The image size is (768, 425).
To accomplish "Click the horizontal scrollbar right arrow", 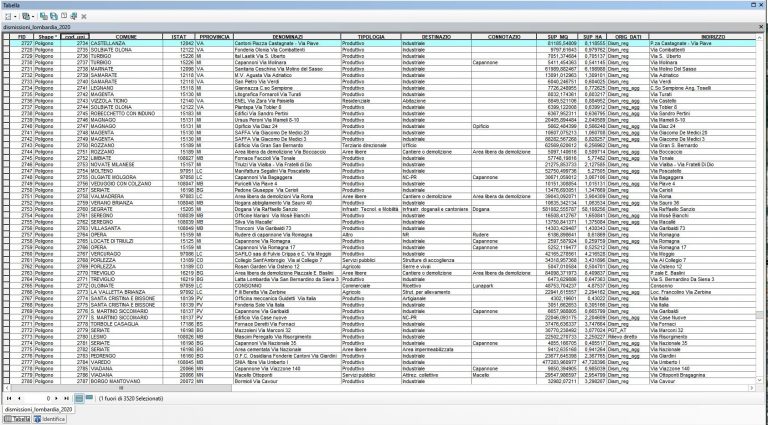I will (752, 388).
